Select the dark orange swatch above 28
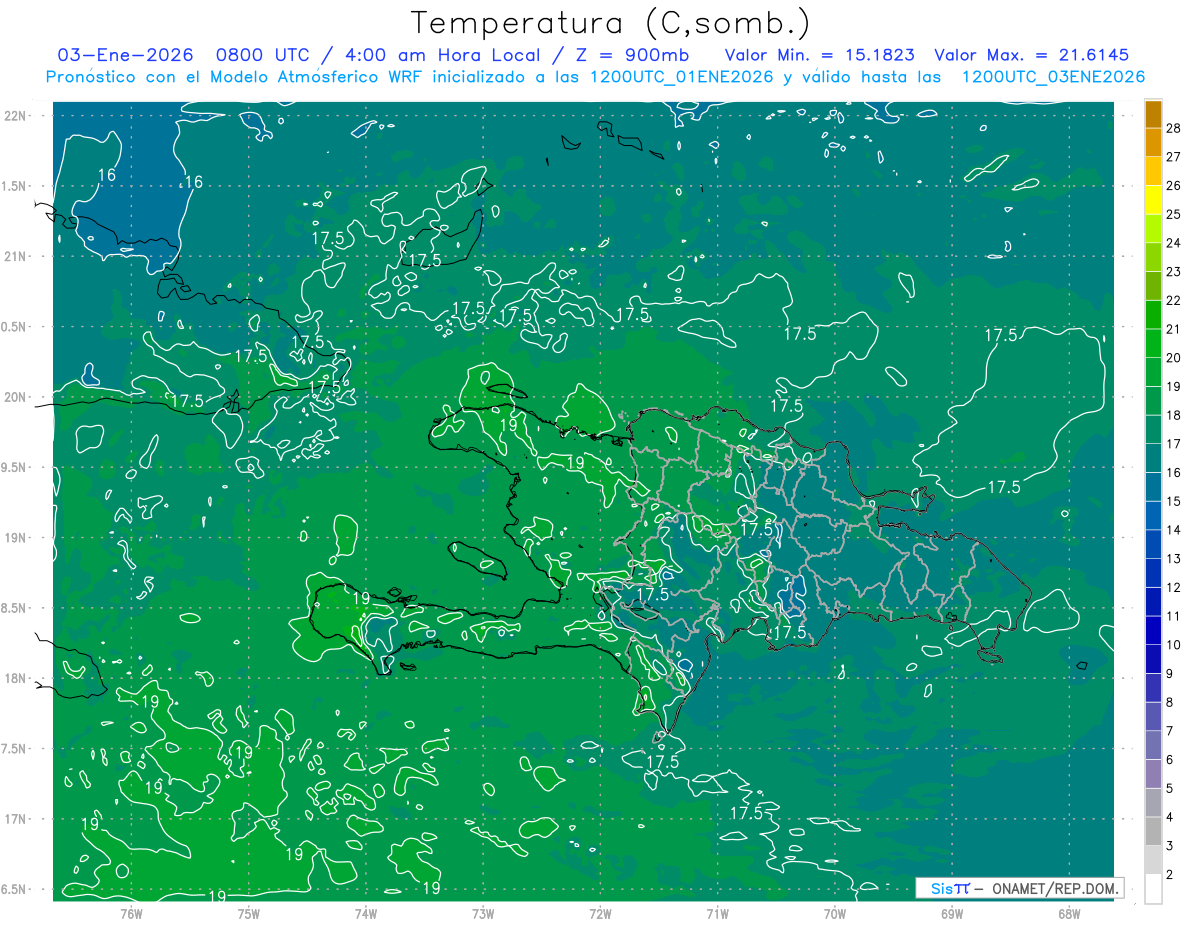This screenshot has height=927, width=1200. pos(1153,113)
